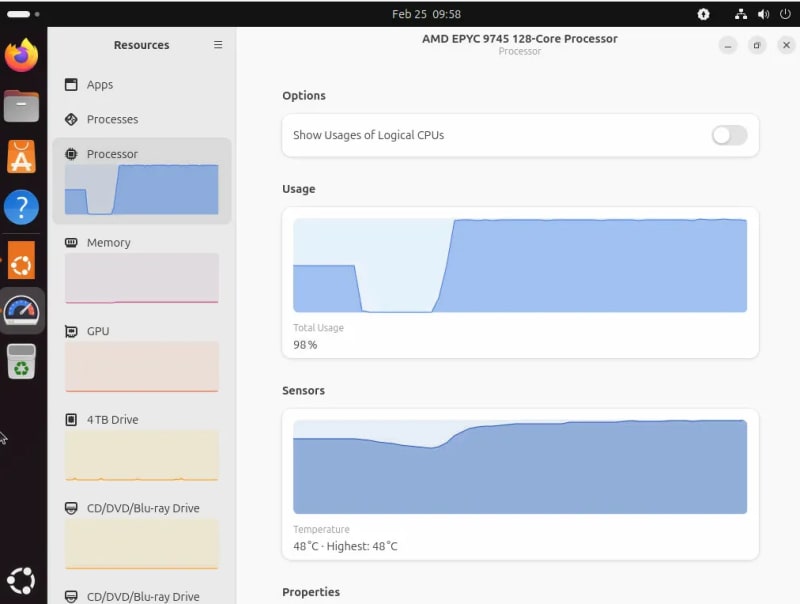Open Trash from the dock
Image resolution: width=800 pixels, height=604 pixels.
click(x=21, y=362)
